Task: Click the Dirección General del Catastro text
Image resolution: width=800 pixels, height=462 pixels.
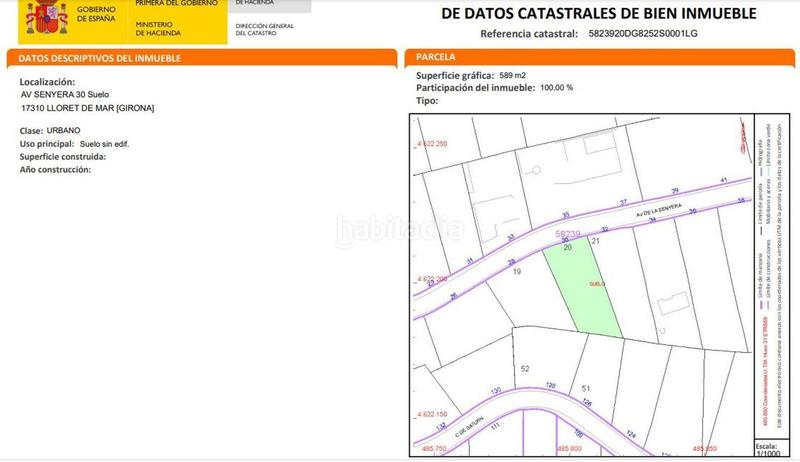Action: [x=264, y=27]
